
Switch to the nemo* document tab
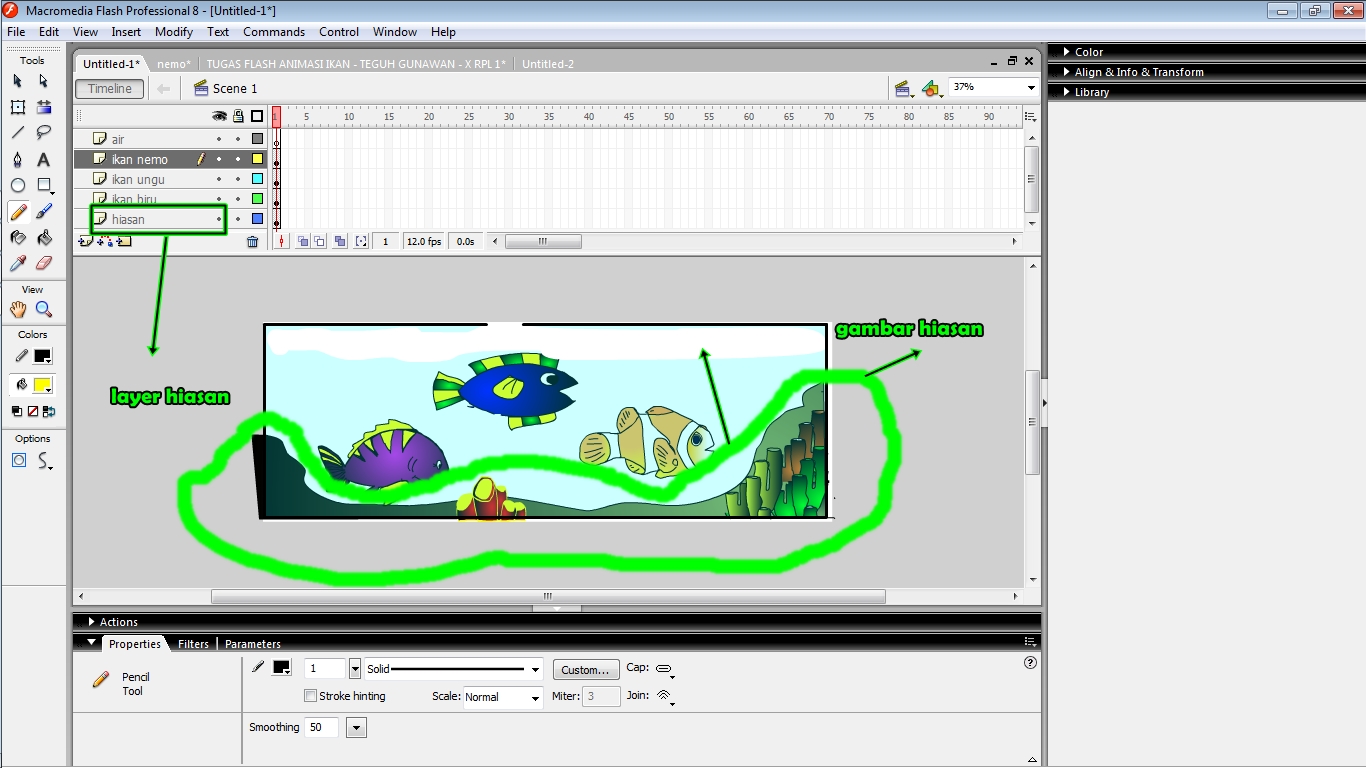174,64
